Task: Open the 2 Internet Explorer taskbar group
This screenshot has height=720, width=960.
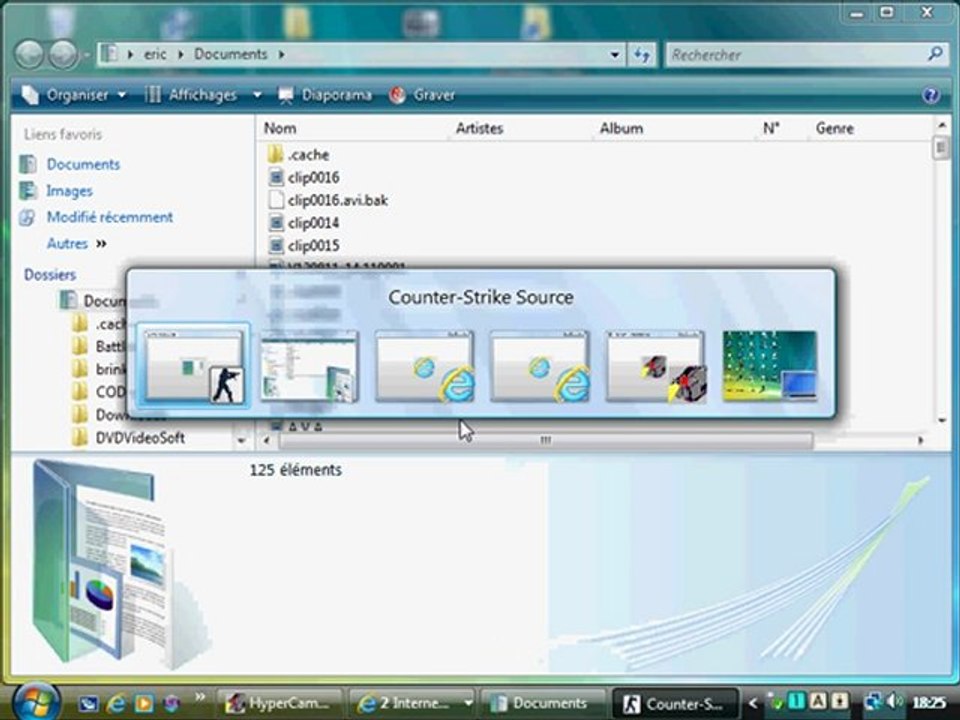Action: point(413,703)
